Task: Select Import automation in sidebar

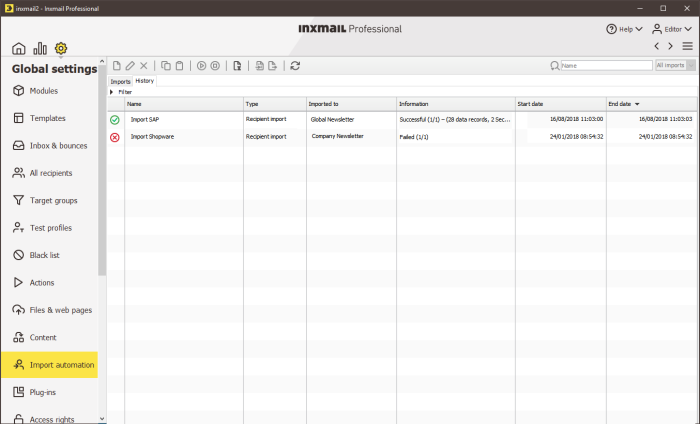Action: point(49,365)
